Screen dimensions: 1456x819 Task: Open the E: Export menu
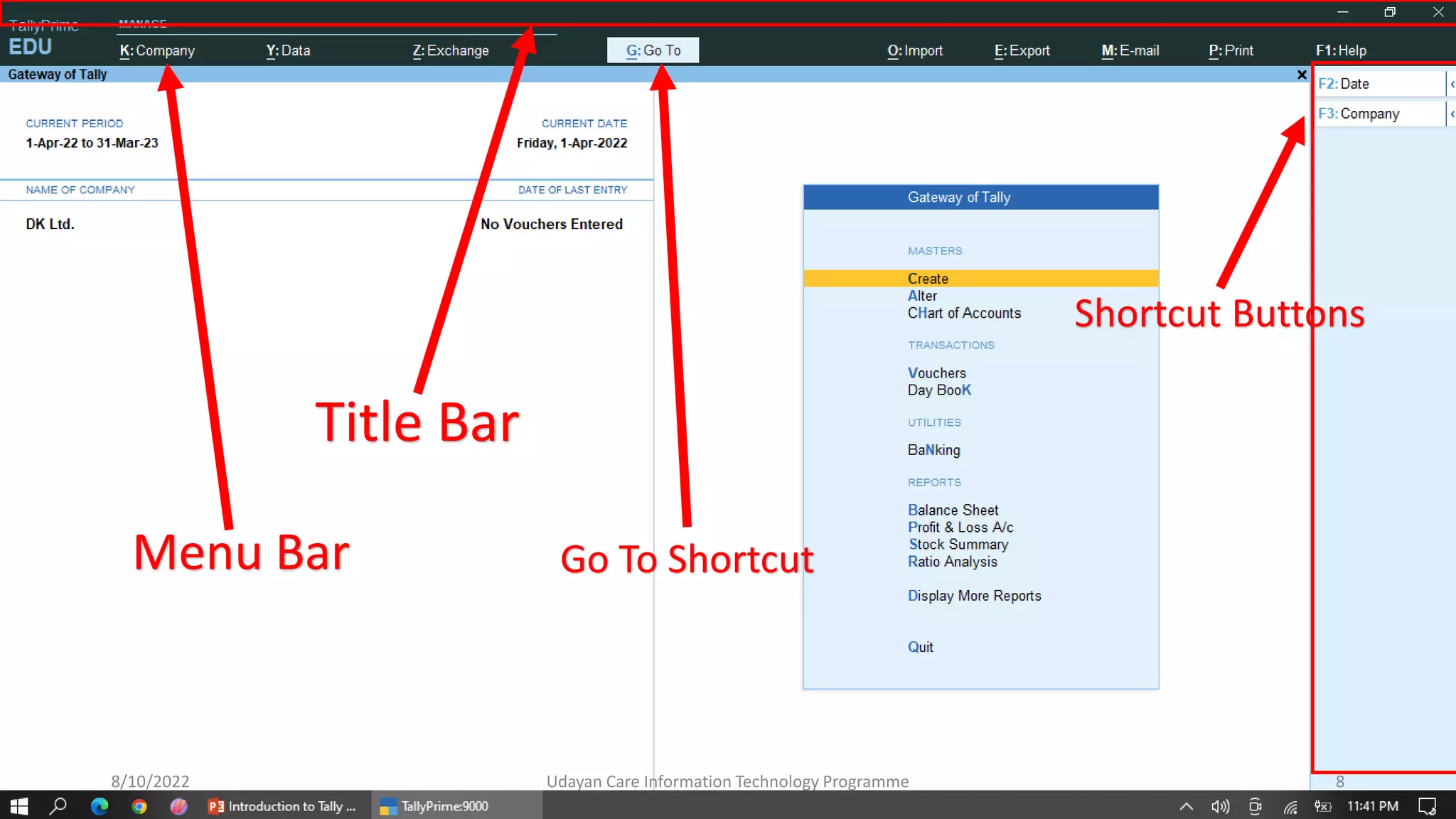pyautogui.click(x=1022, y=50)
